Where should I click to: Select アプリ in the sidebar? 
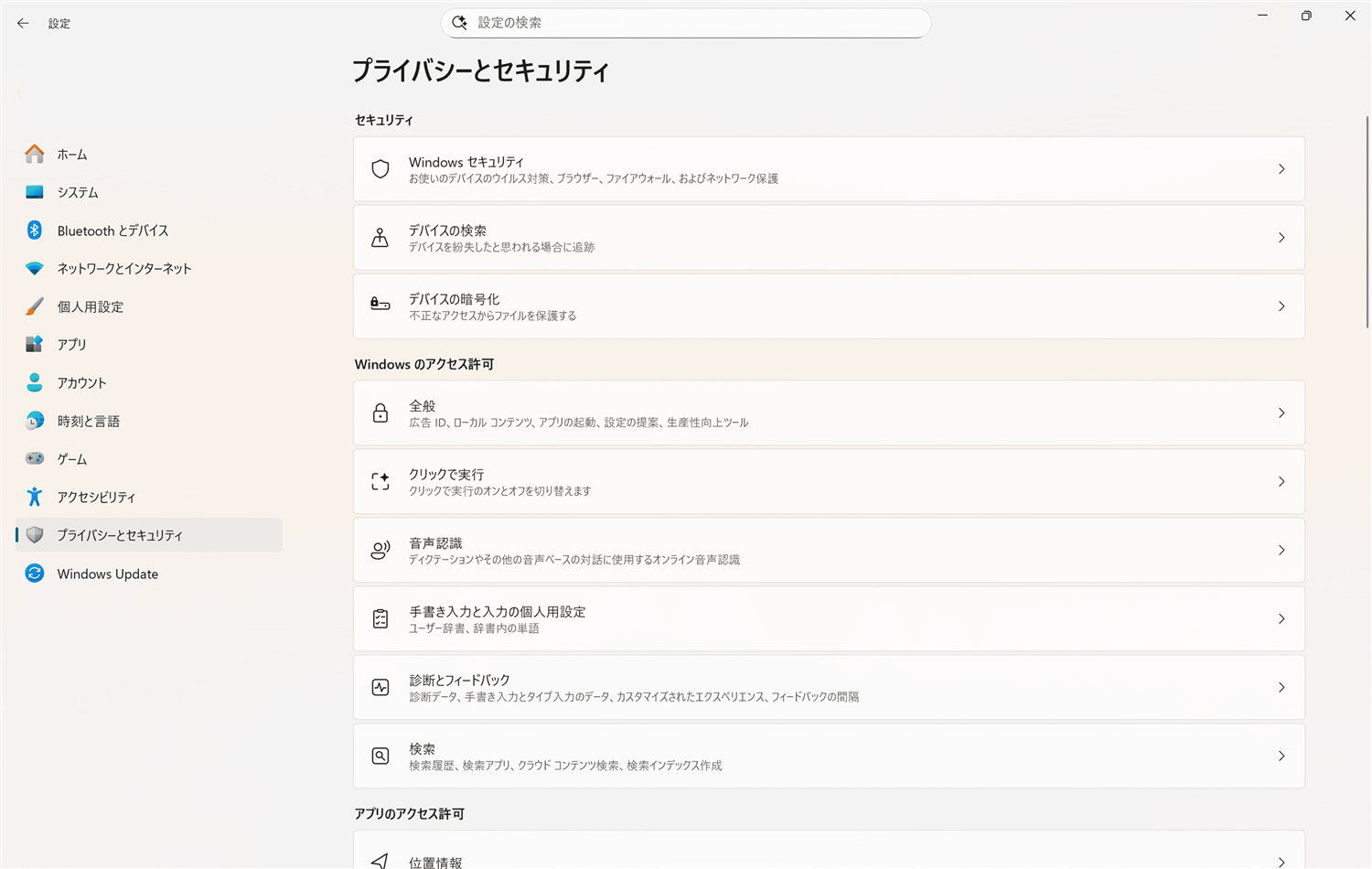coord(71,344)
